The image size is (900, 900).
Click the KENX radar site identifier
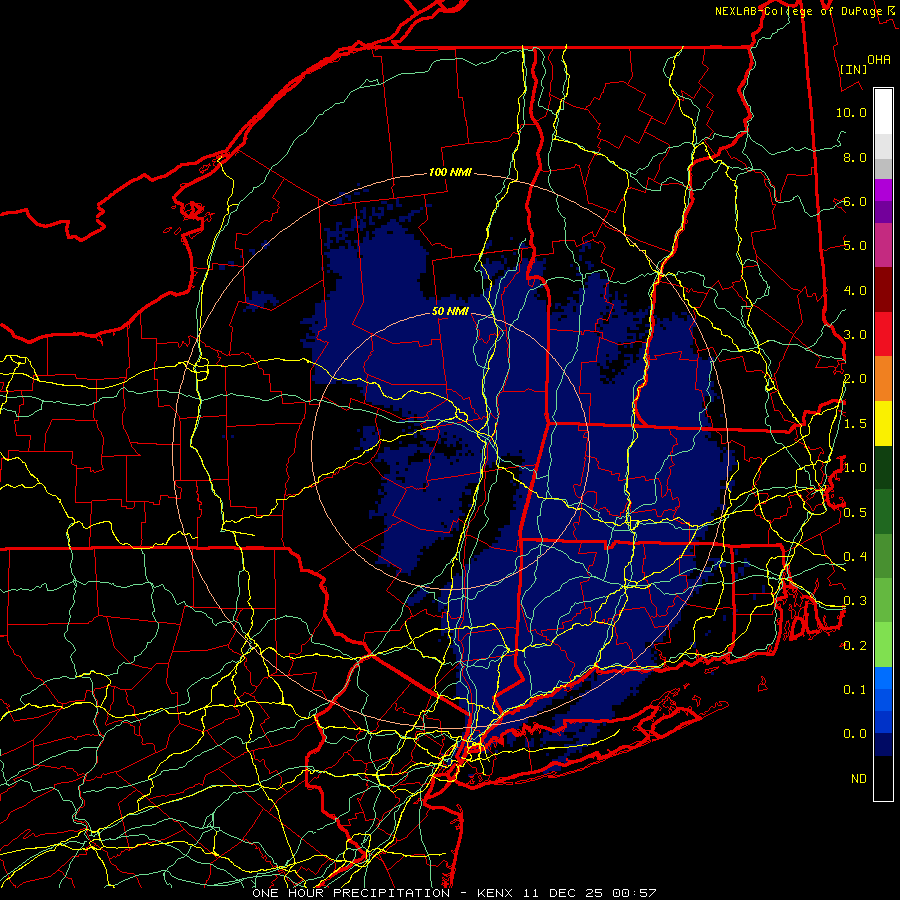coord(497,893)
